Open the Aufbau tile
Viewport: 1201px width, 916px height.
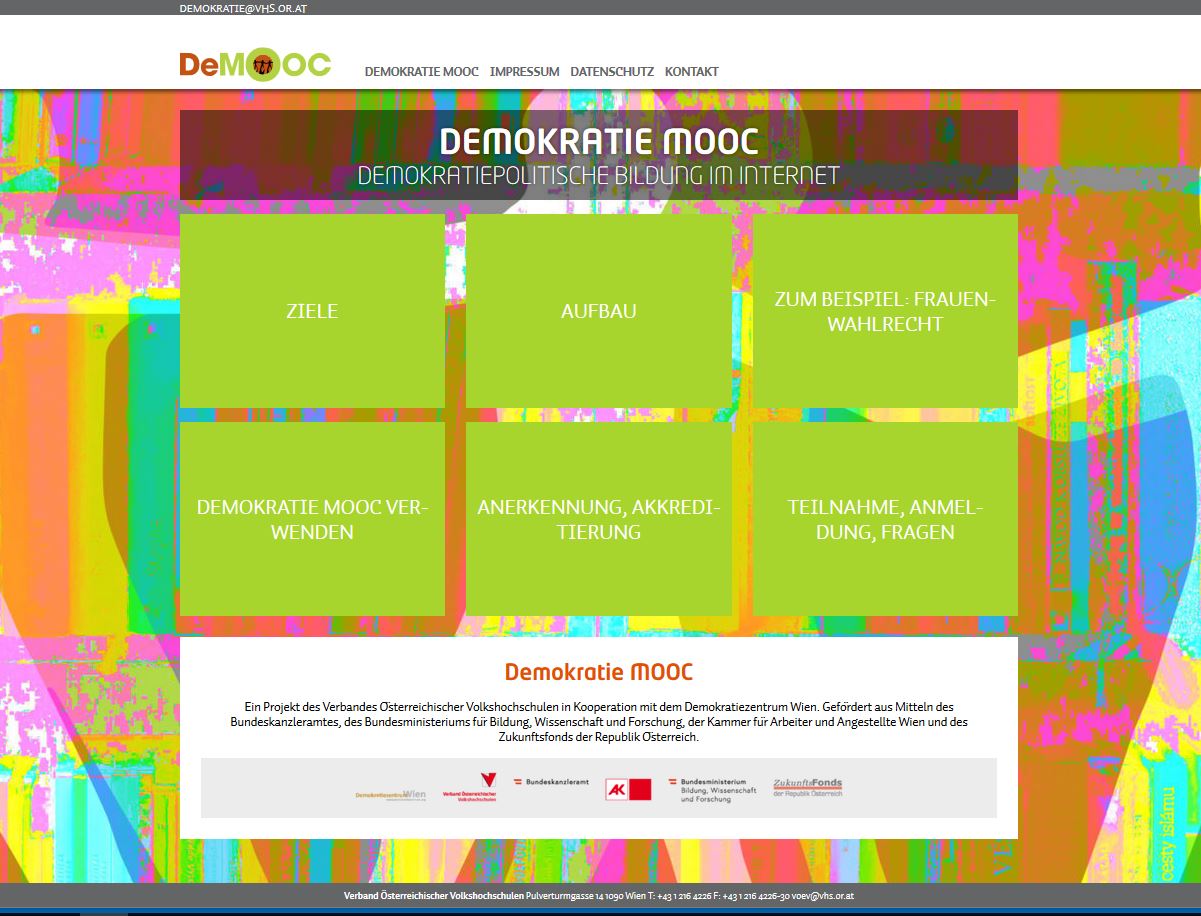point(598,311)
